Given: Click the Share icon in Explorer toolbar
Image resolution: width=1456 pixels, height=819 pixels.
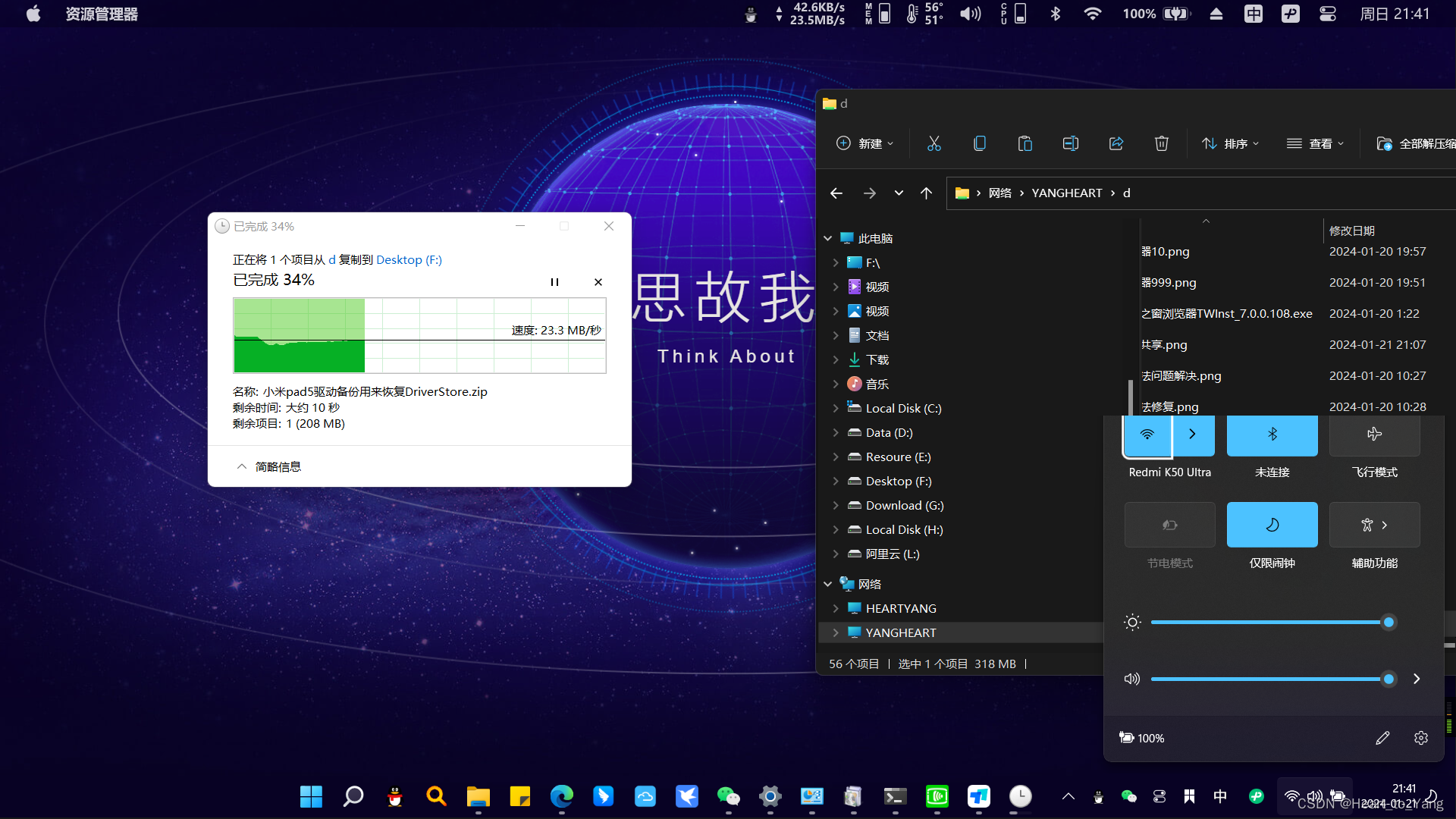Looking at the screenshot, I should click(x=1116, y=143).
